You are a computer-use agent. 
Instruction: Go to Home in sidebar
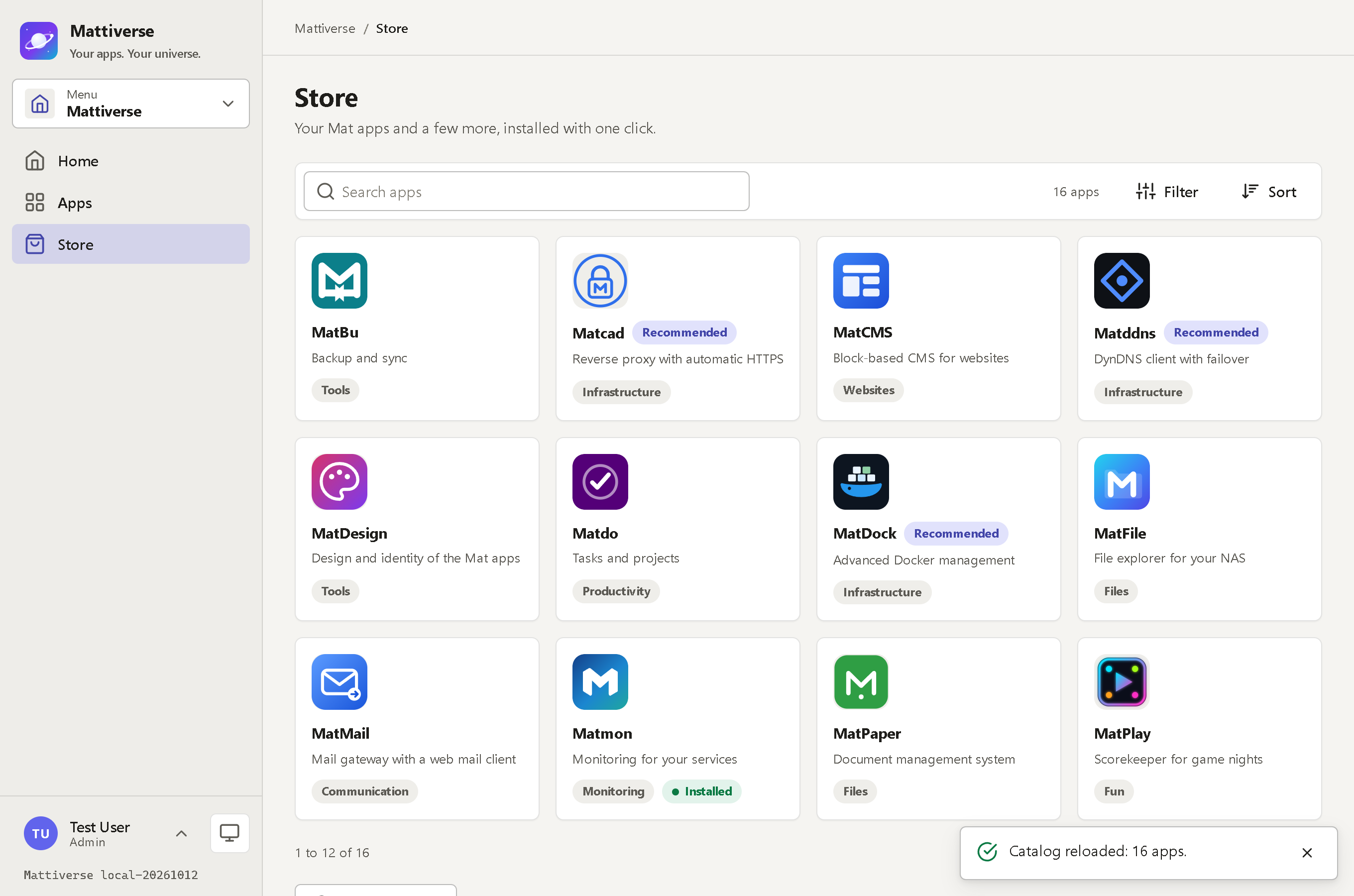[131, 161]
